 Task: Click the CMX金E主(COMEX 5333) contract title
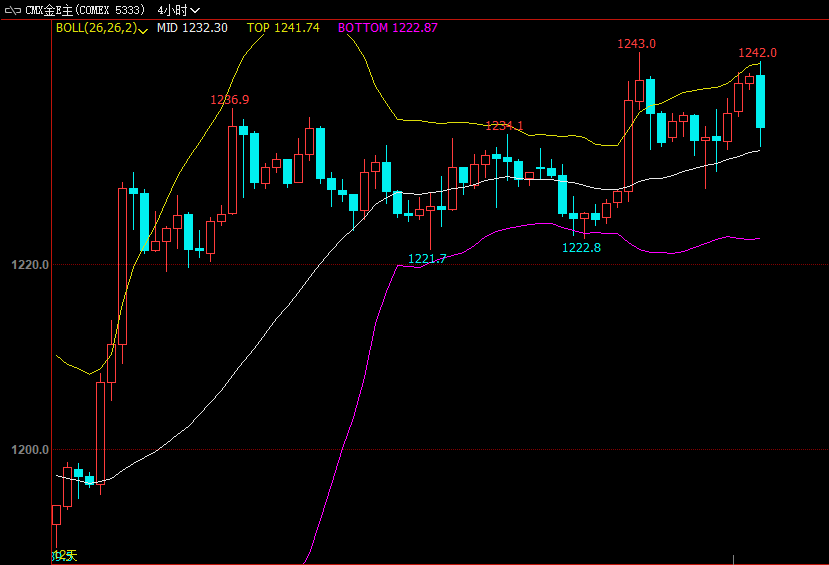(x=85, y=10)
